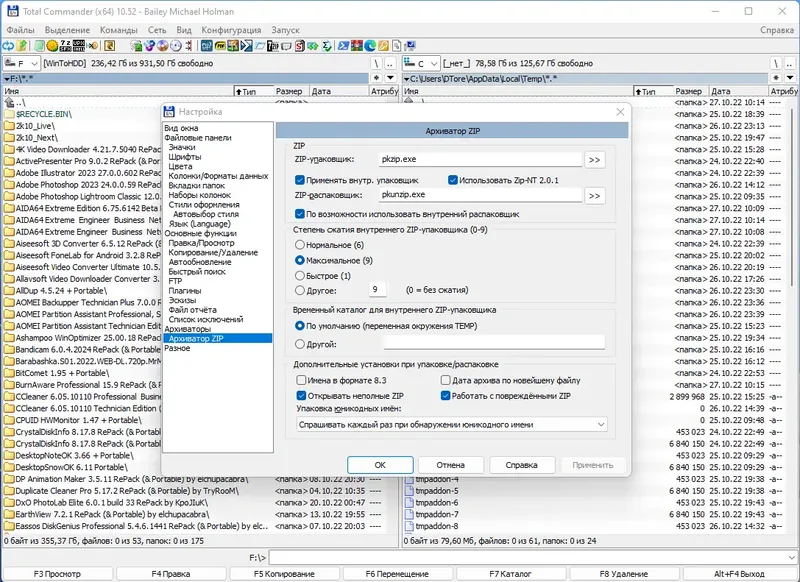Click the 7z SFX toolbar icon
This screenshot has width=800, height=582.
pyautogui.click(x=65, y=46)
